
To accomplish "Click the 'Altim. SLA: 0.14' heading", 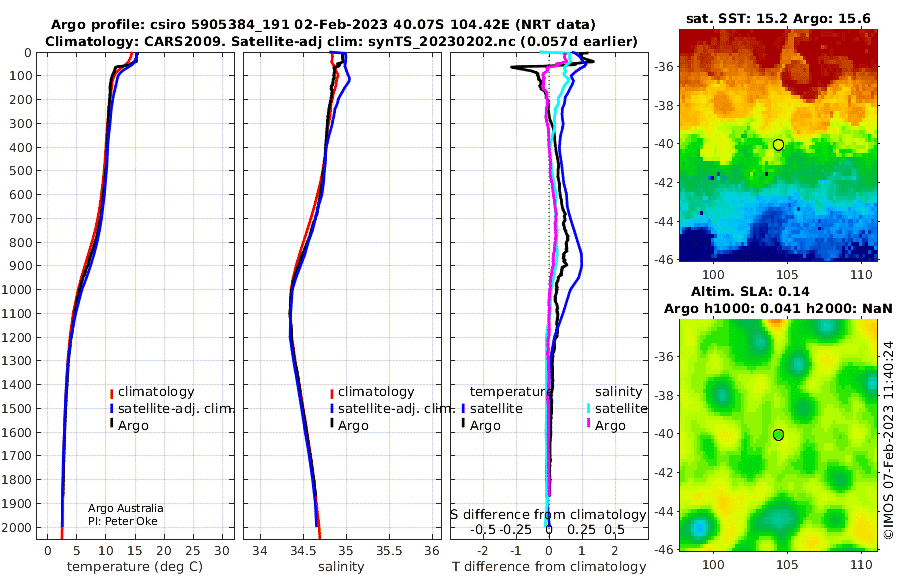I will 750,291.
